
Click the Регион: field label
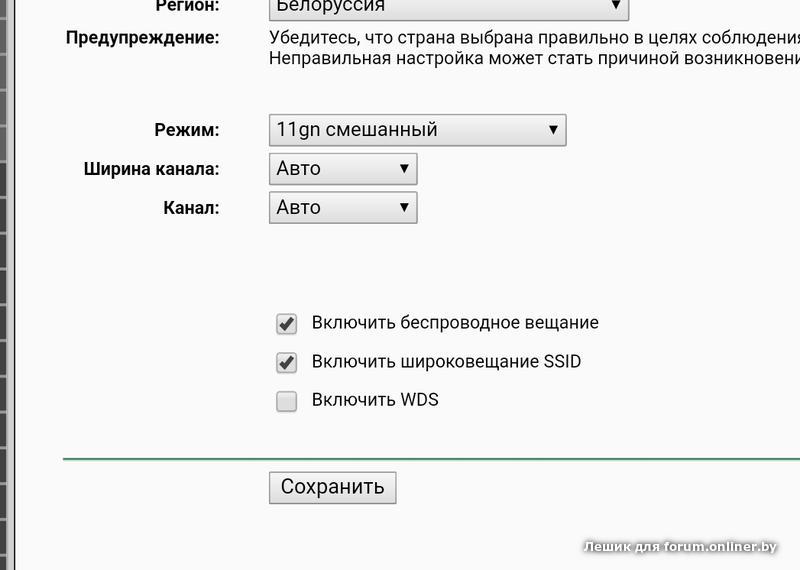pyautogui.click(x=187, y=7)
